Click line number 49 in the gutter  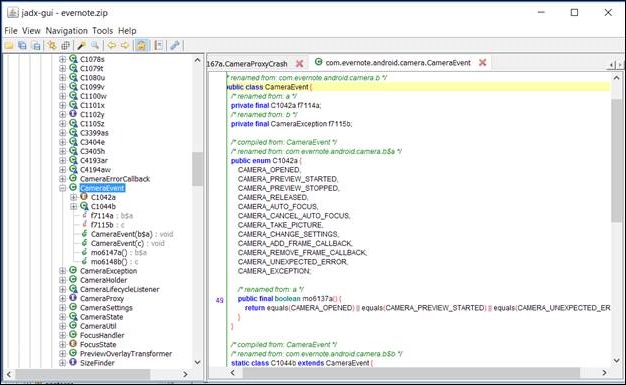click(220, 300)
